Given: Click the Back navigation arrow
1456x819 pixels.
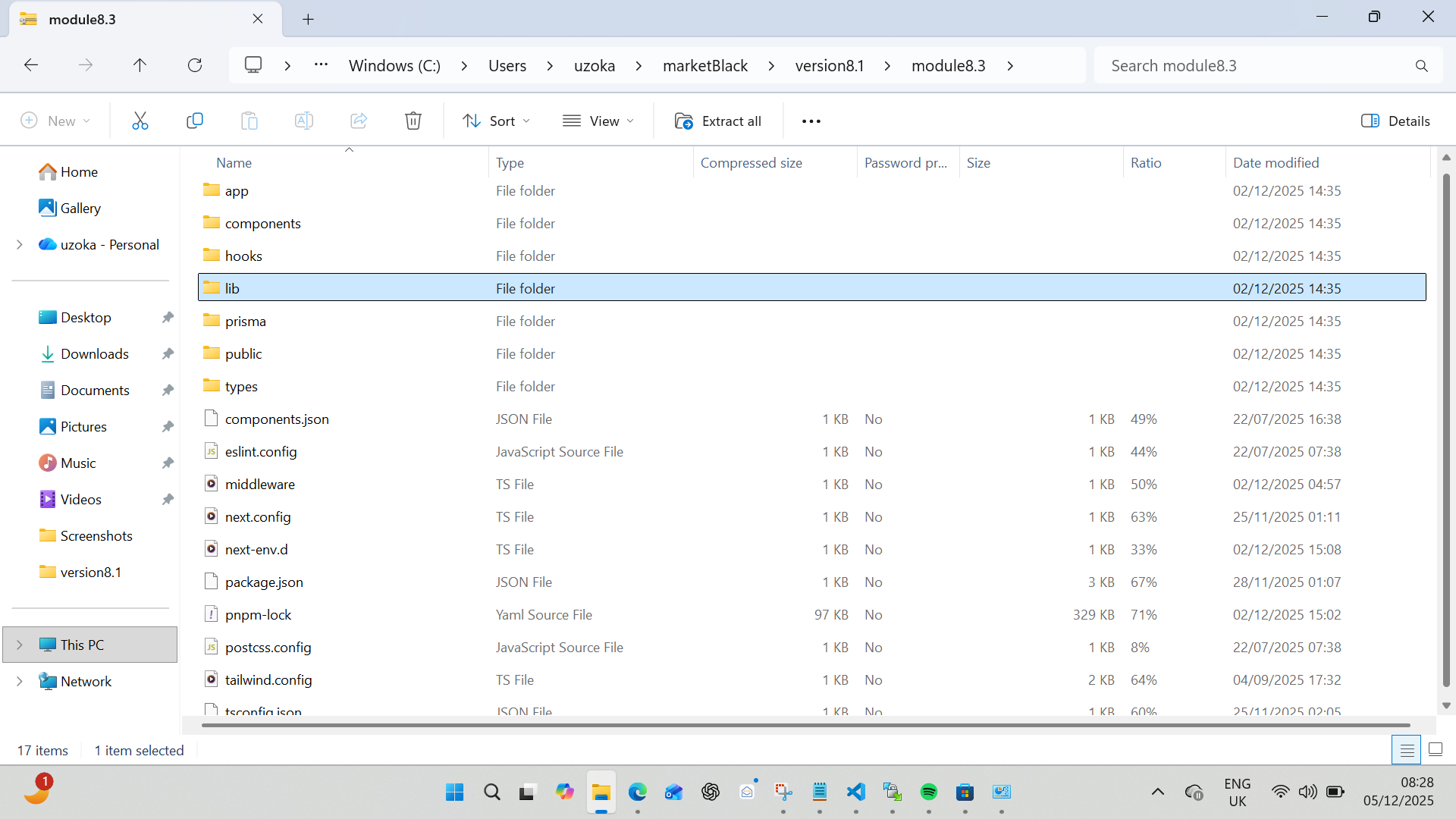Looking at the screenshot, I should pos(31,65).
